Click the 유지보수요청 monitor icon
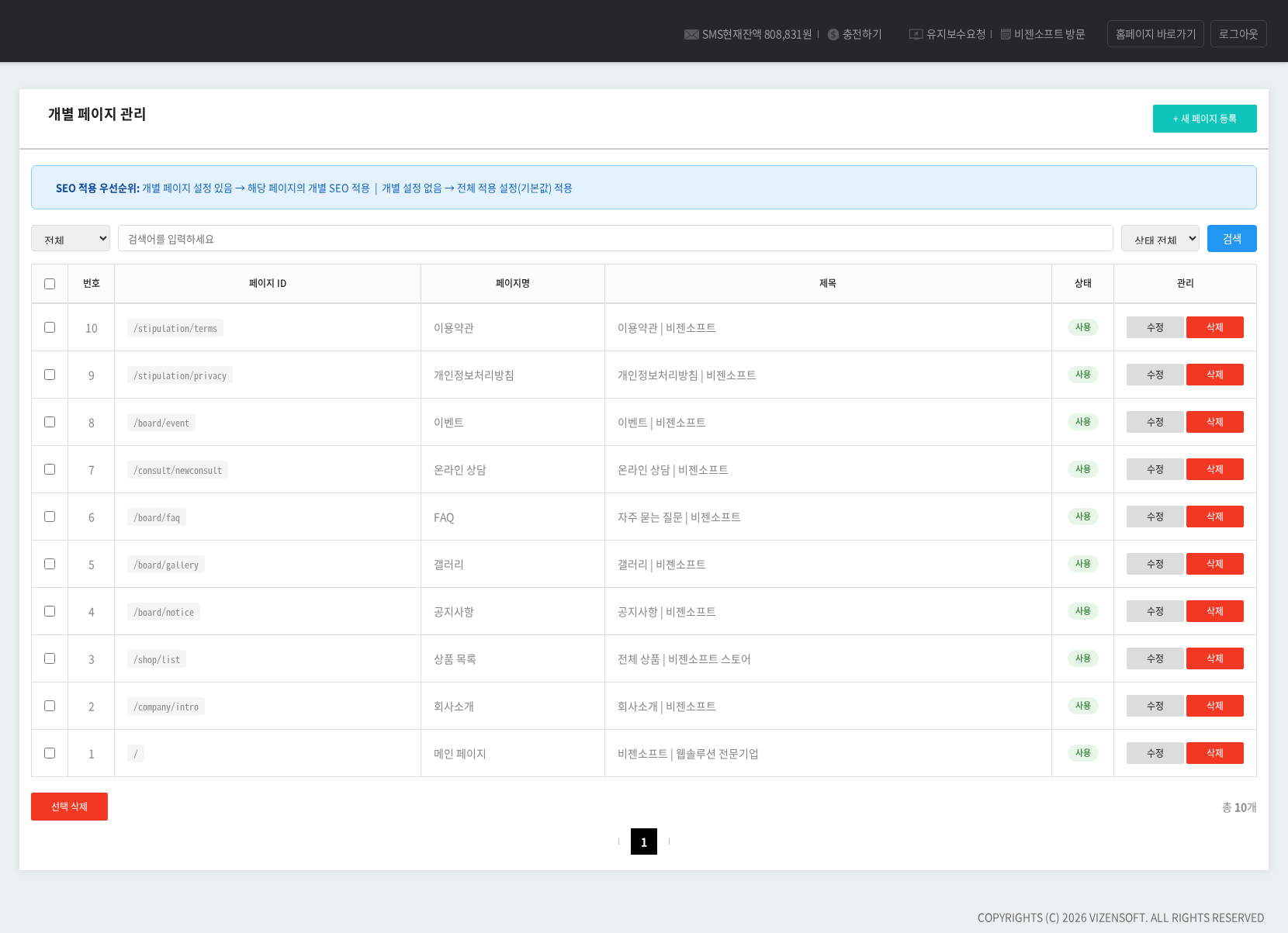This screenshot has height=933, width=1288. [916, 35]
